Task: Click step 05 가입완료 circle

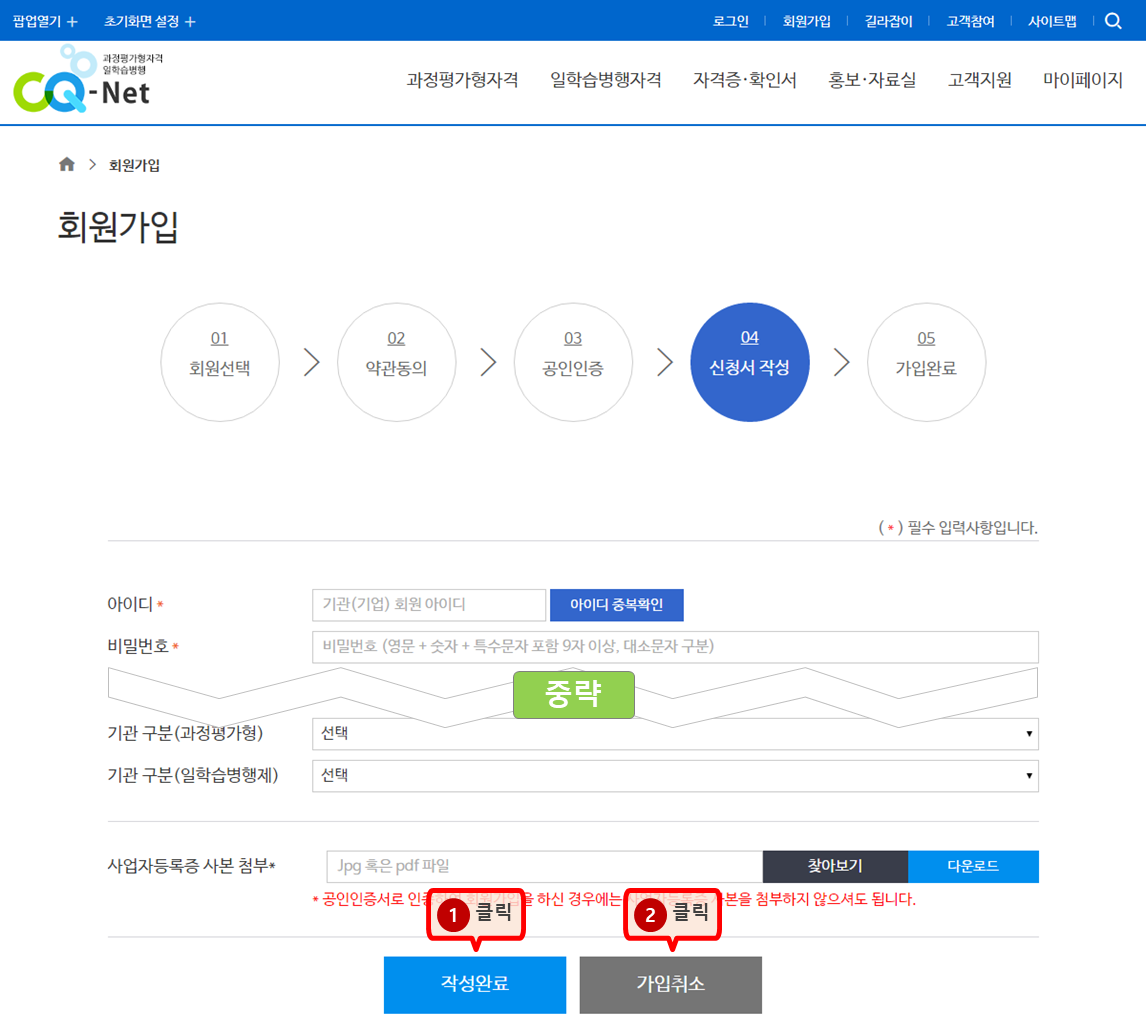Action: 926,362
